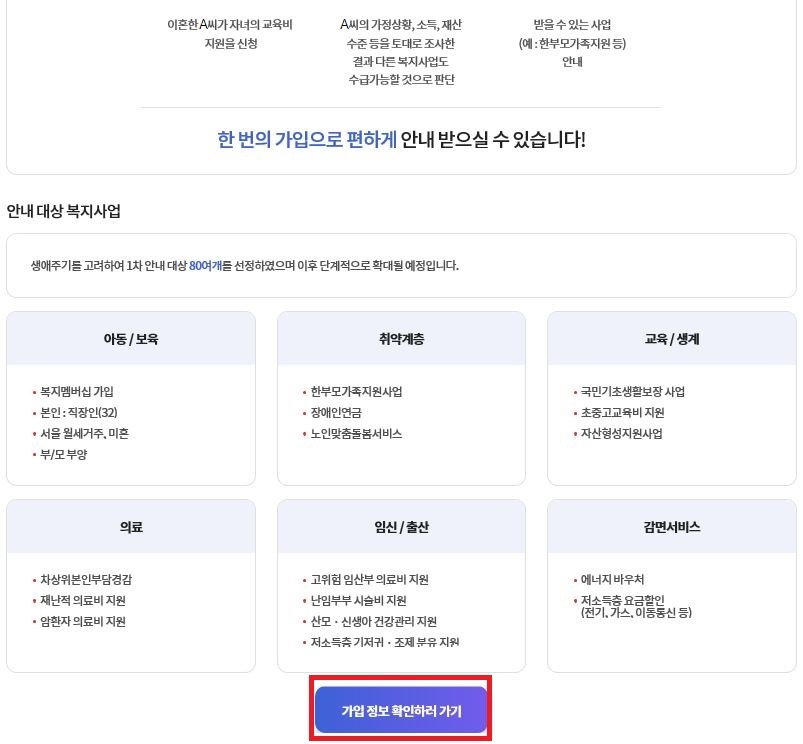Click the 이혼한 A씨가 자녀의 교육비 text
Image resolution: width=803 pixels, height=744 pixels.
tap(230, 25)
